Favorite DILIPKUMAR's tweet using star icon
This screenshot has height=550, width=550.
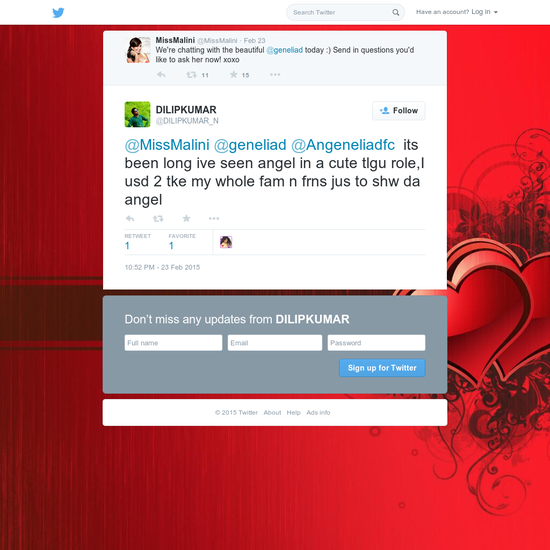[x=186, y=219]
